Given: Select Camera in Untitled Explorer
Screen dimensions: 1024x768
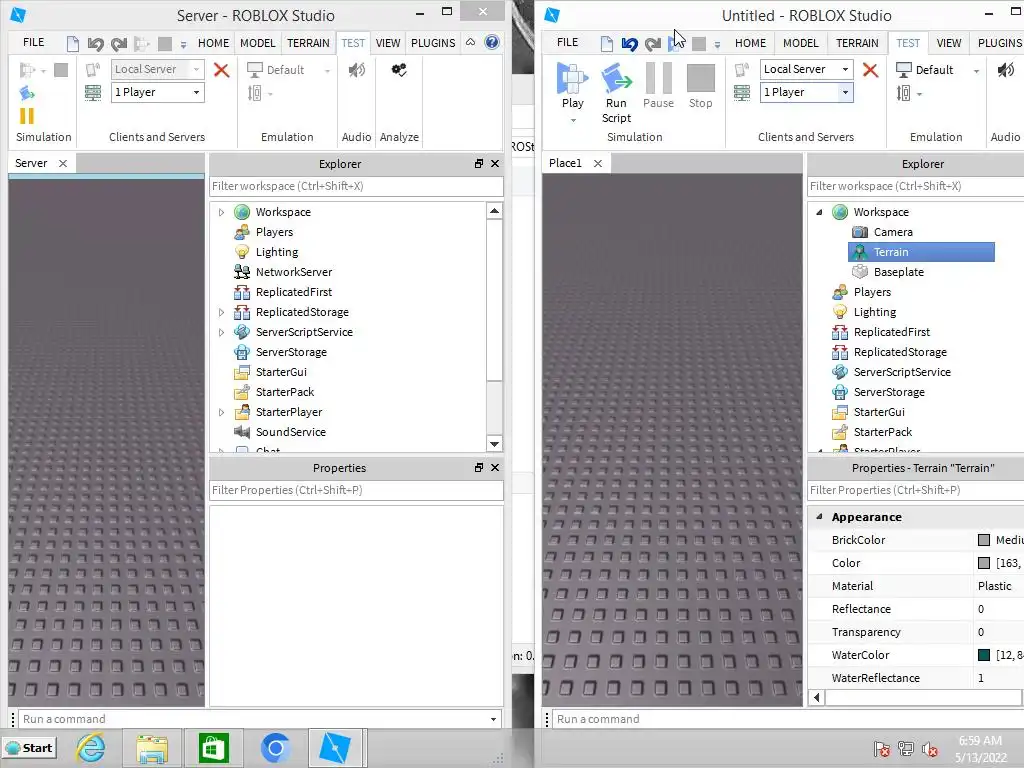Looking at the screenshot, I should (x=893, y=232).
